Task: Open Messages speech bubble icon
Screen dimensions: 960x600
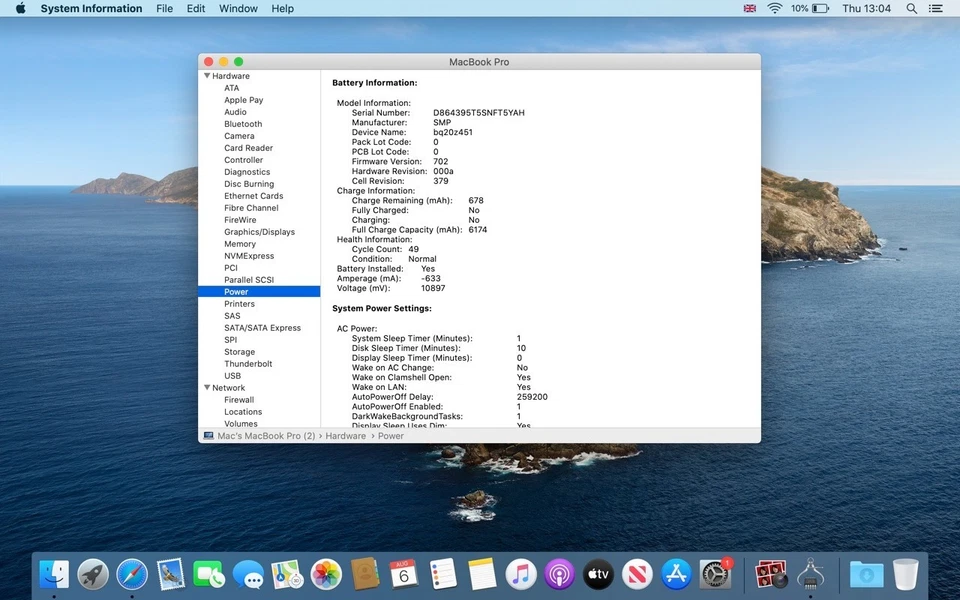Action: click(249, 575)
